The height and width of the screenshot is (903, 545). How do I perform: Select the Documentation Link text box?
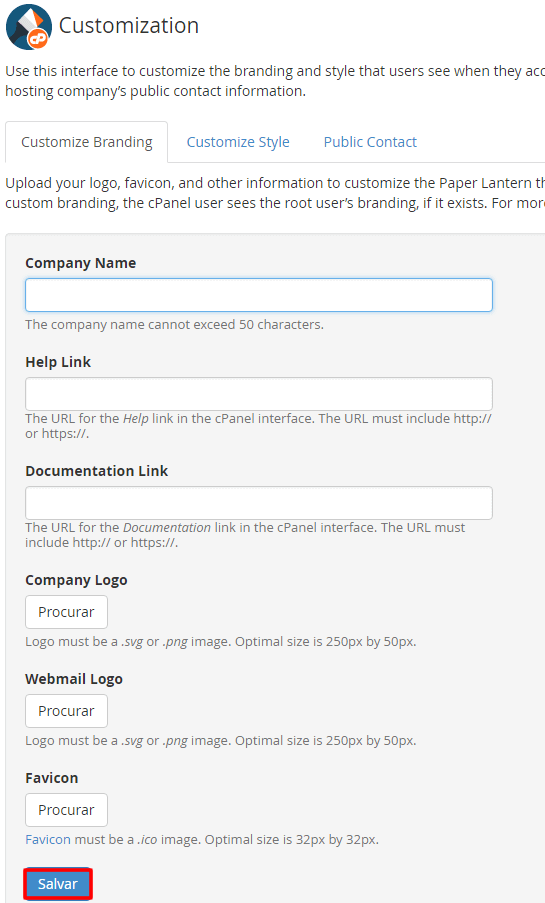[259, 503]
